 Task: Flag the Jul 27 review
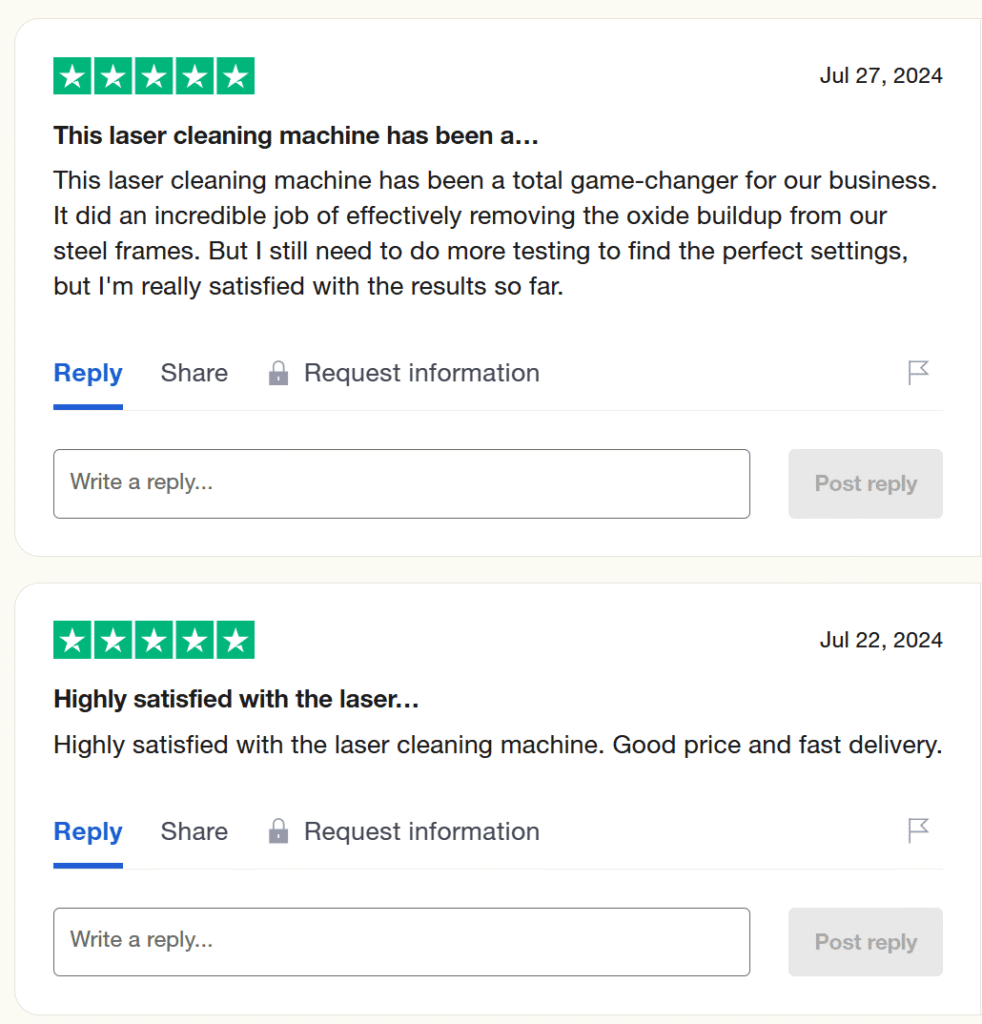[x=918, y=373]
